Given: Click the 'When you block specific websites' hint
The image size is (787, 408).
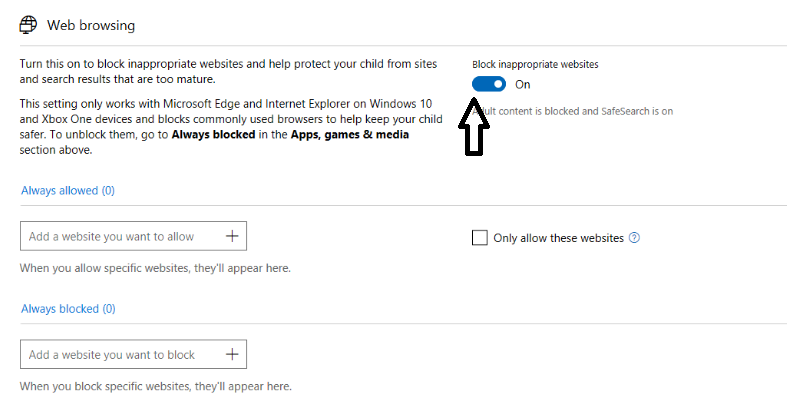Looking at the screenshot, I should pos(155,386).
